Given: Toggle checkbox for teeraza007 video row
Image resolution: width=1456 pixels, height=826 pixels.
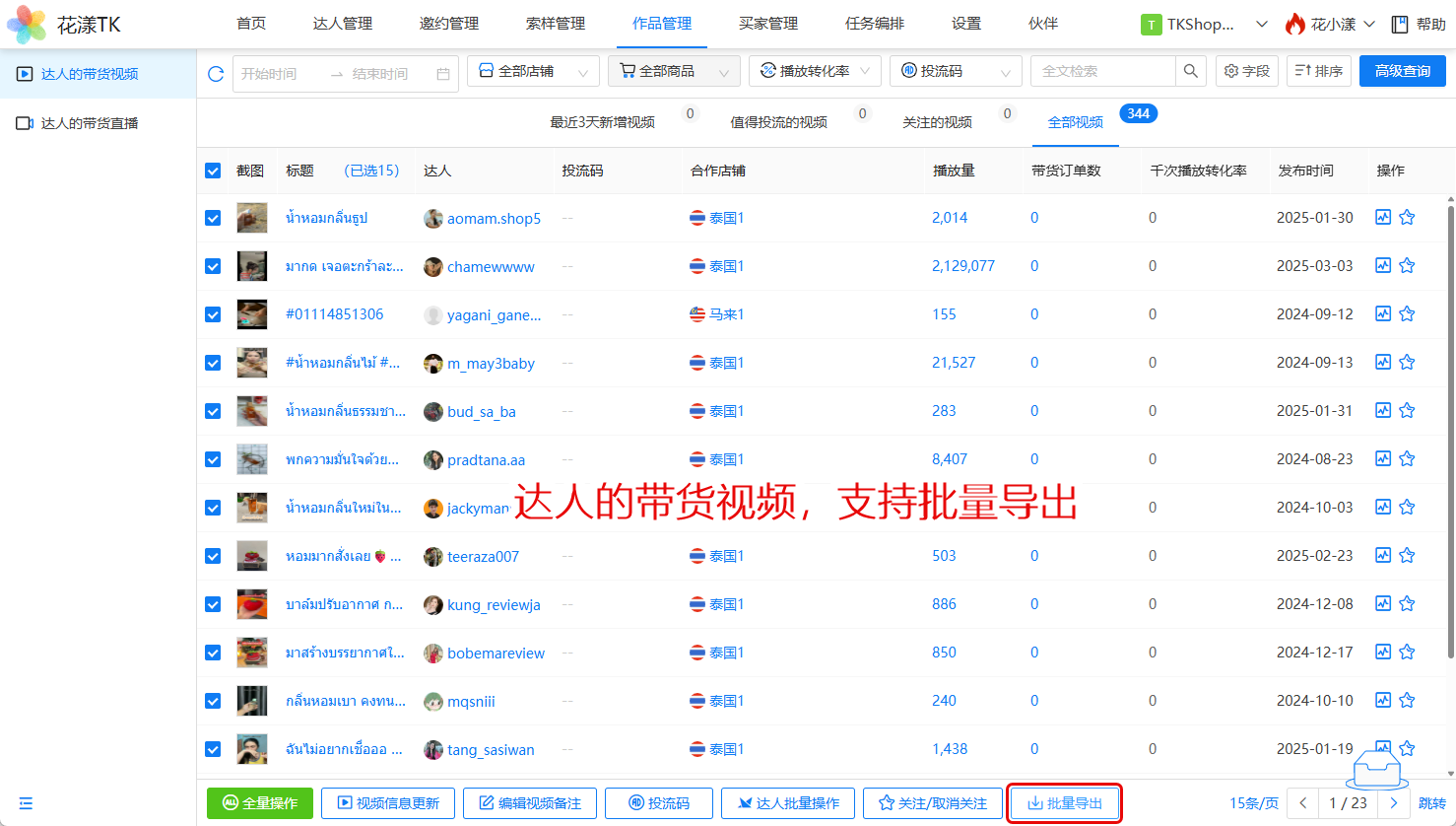Looking at the screenshot, I should coord(213,556).
